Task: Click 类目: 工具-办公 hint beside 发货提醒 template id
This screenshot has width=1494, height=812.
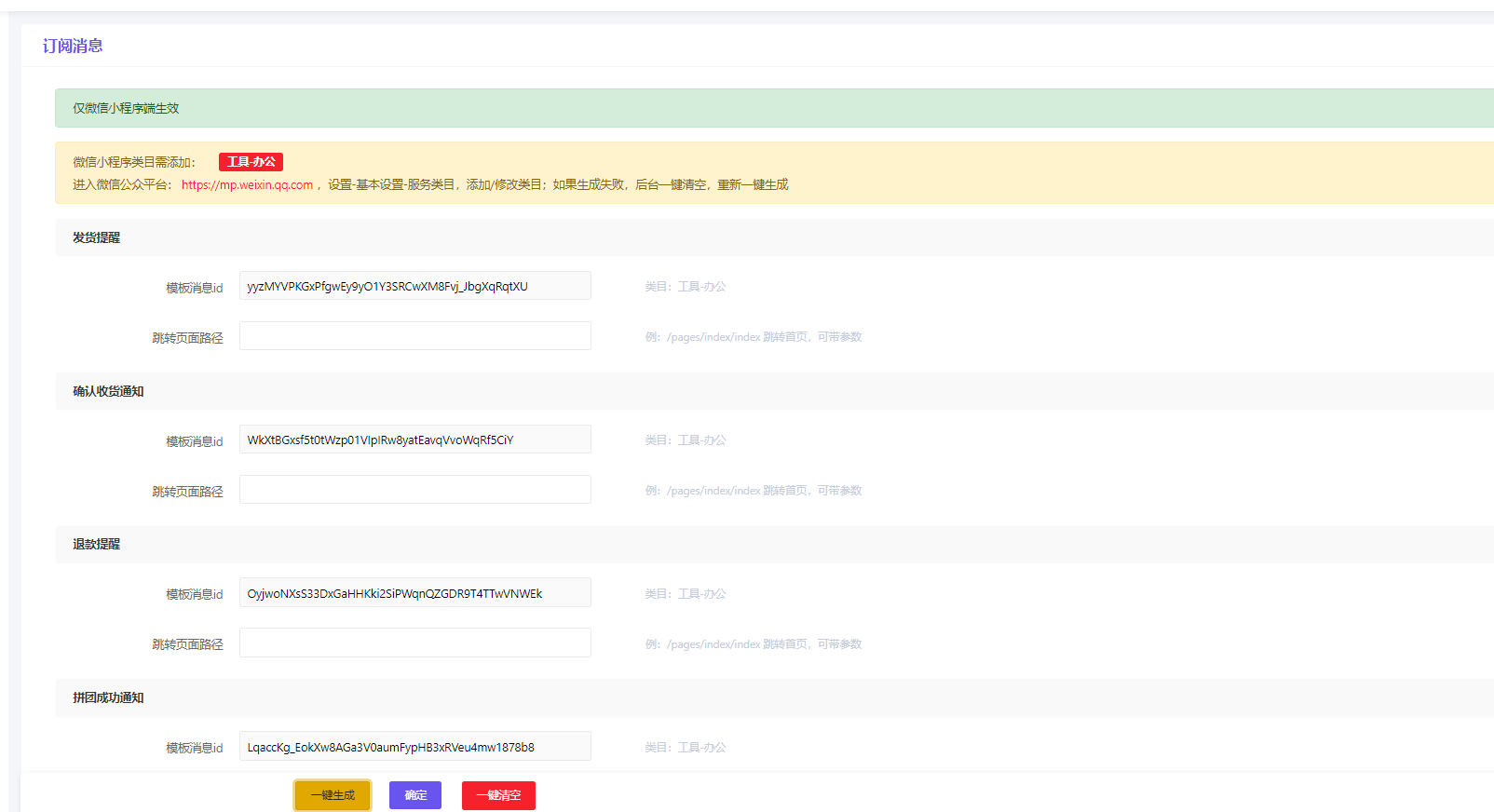Action: [686, 287]
